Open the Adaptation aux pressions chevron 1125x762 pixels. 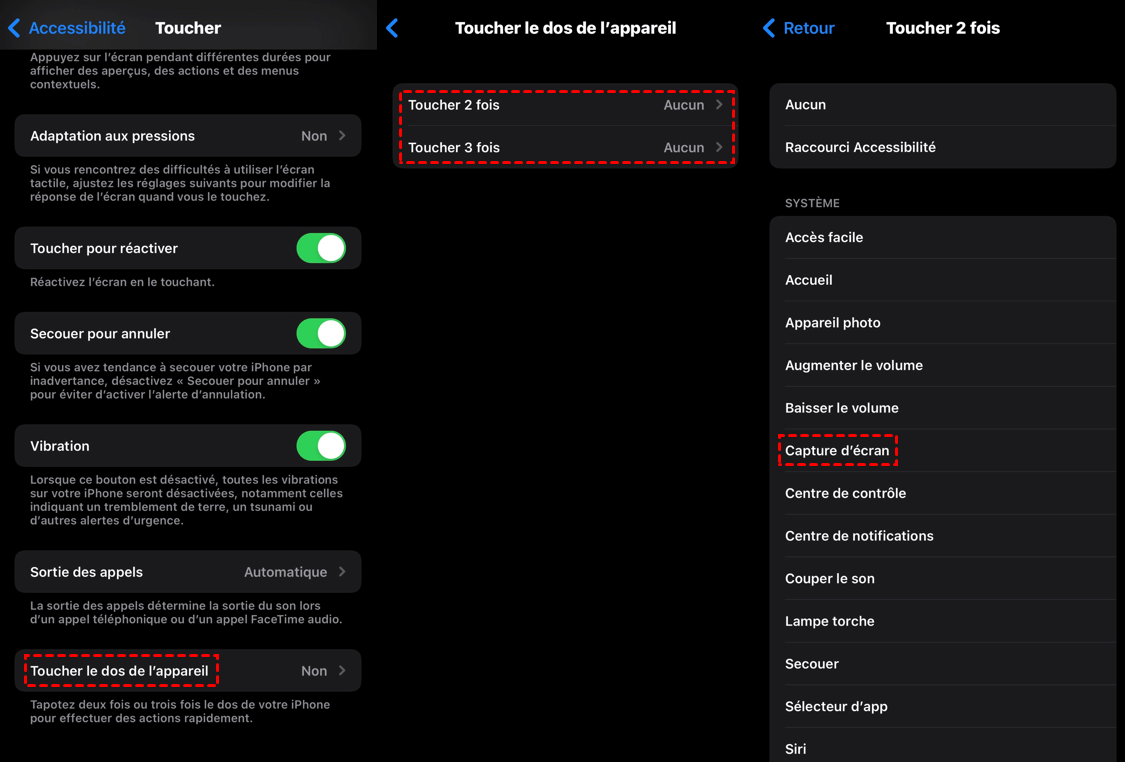coord(342,136)
